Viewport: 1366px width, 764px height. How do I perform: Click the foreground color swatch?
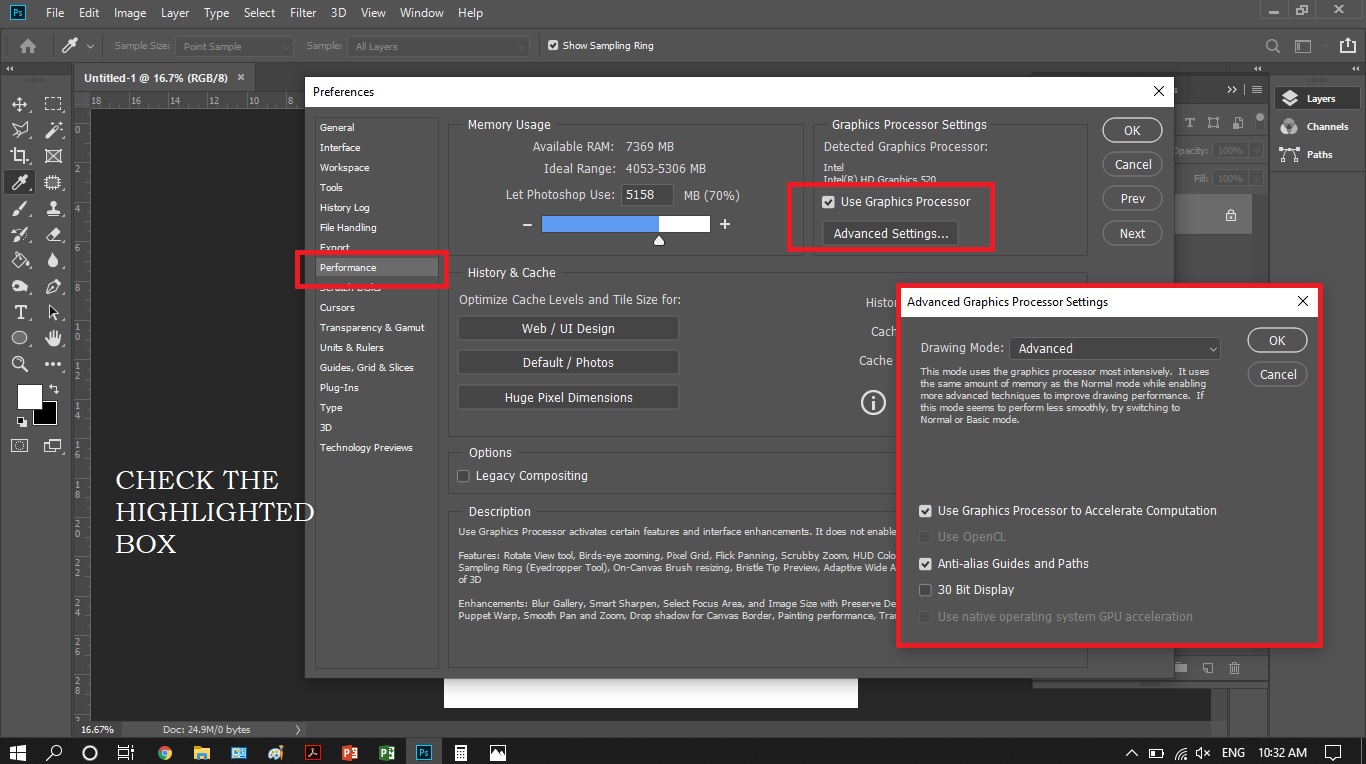[x=30, y=396]
